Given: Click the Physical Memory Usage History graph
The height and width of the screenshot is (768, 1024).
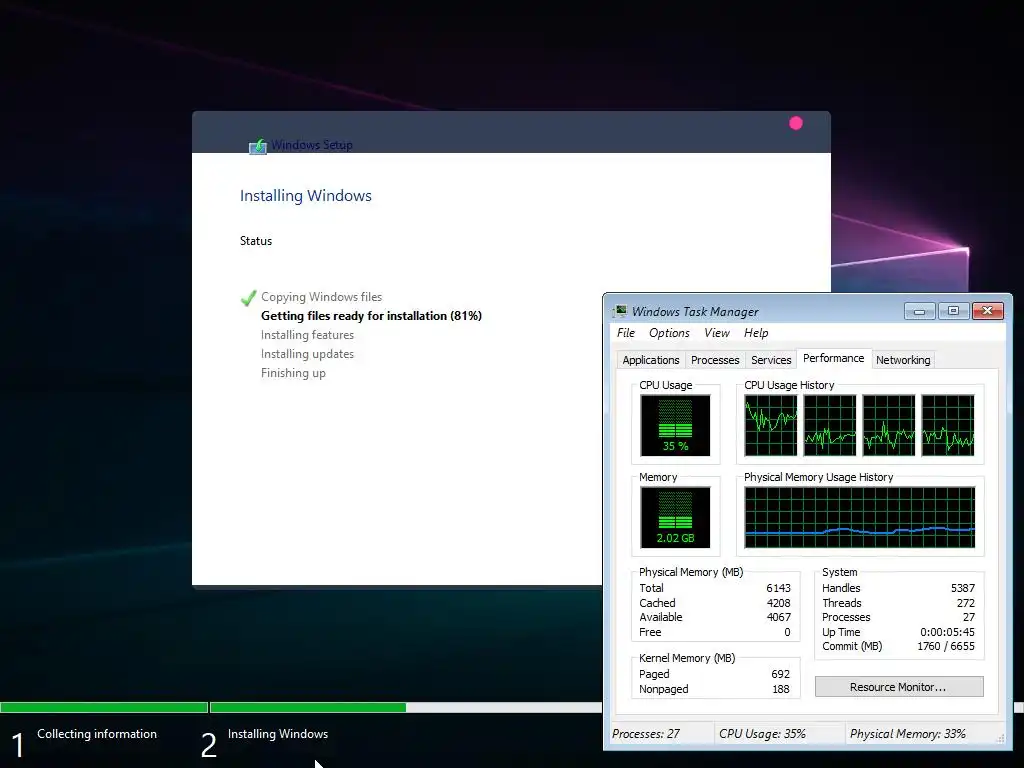Looking at the screenshot, I should click(860, 517).
